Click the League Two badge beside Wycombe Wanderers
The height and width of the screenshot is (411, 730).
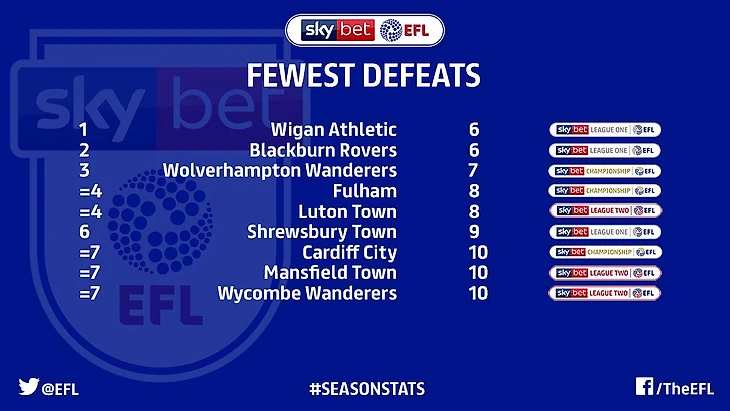pos(604,293)
